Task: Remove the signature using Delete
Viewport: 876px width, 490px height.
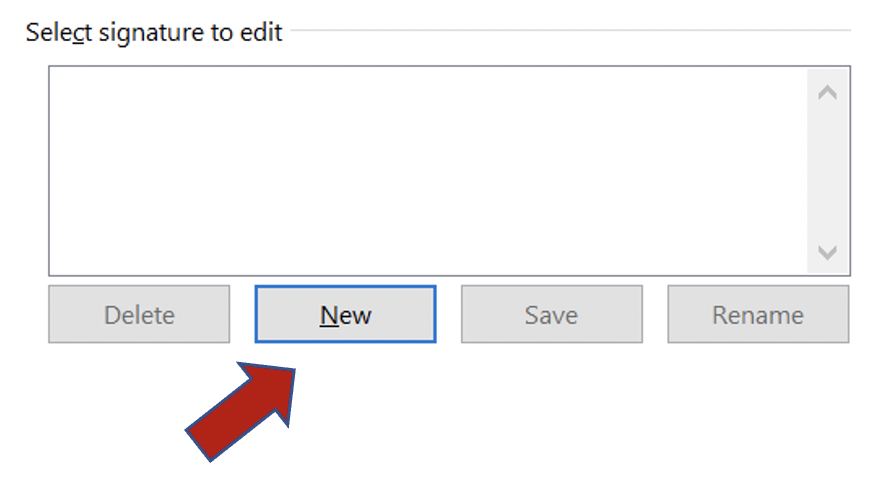Action: point(139,315)
